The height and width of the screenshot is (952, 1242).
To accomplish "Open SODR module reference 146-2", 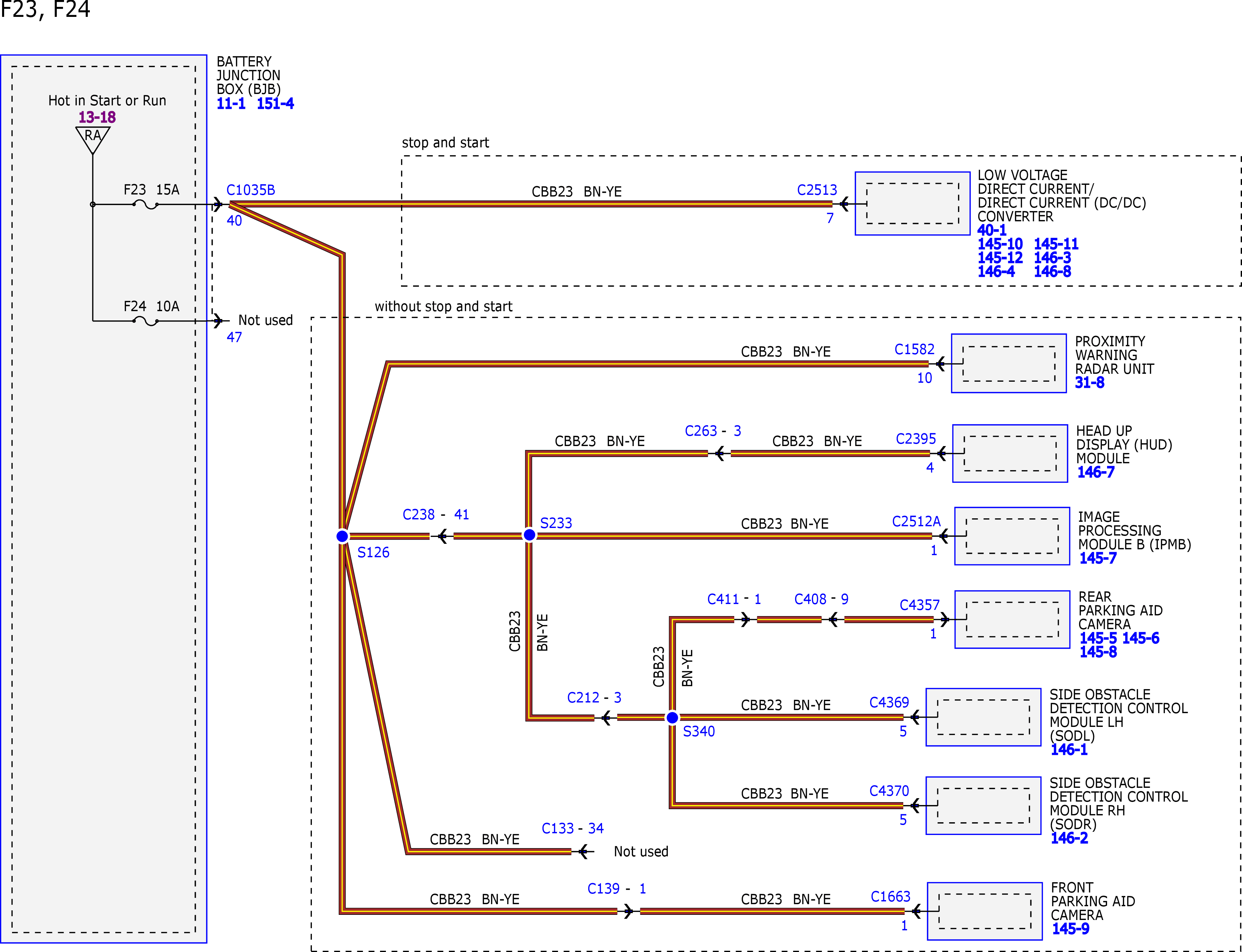I will coord(1069,838).
